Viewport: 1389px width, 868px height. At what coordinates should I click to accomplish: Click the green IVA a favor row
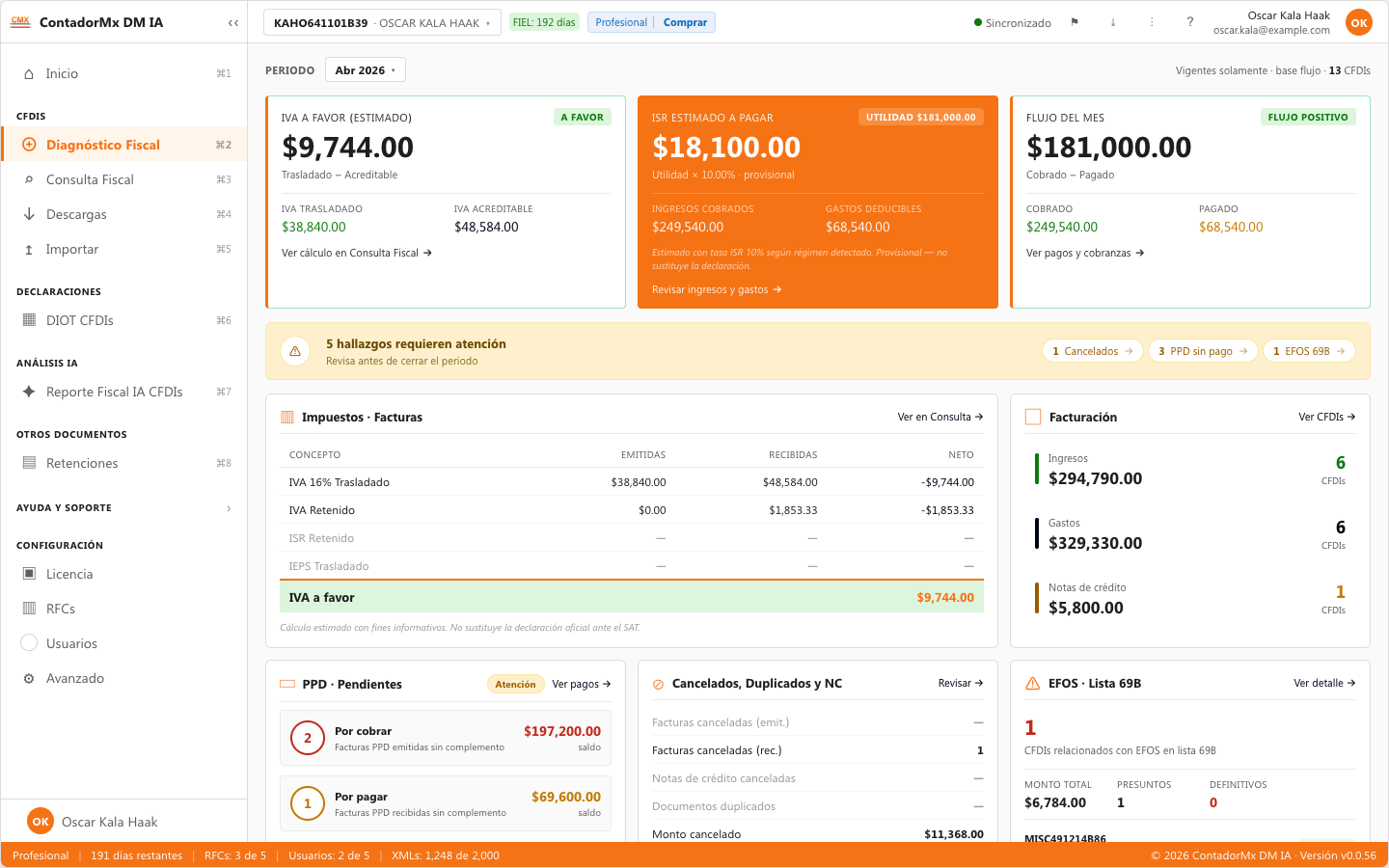(632, 597)
